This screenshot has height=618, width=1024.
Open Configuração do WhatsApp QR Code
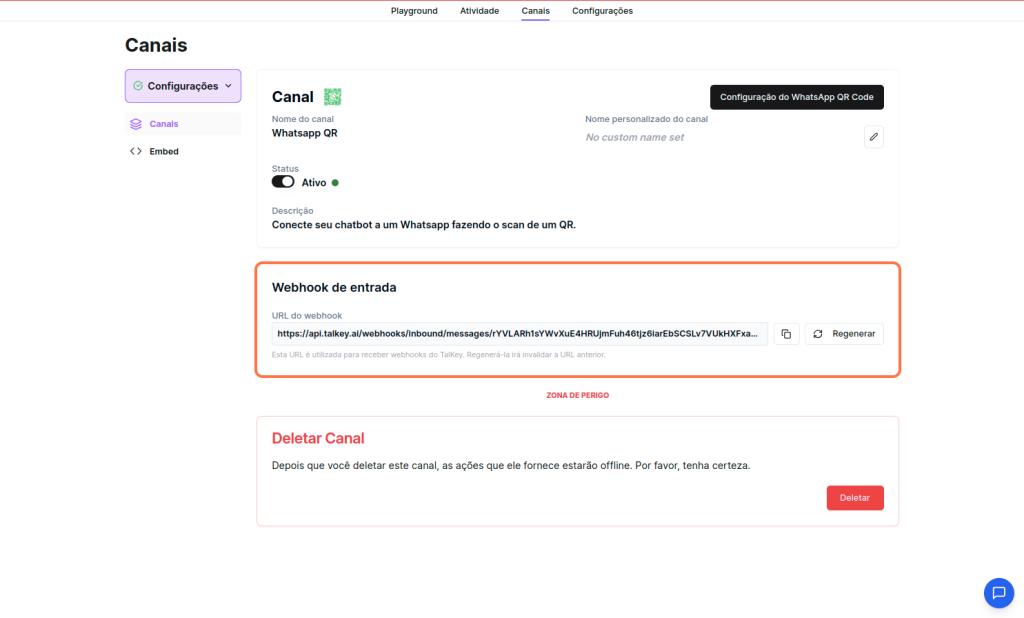(796, 97)
